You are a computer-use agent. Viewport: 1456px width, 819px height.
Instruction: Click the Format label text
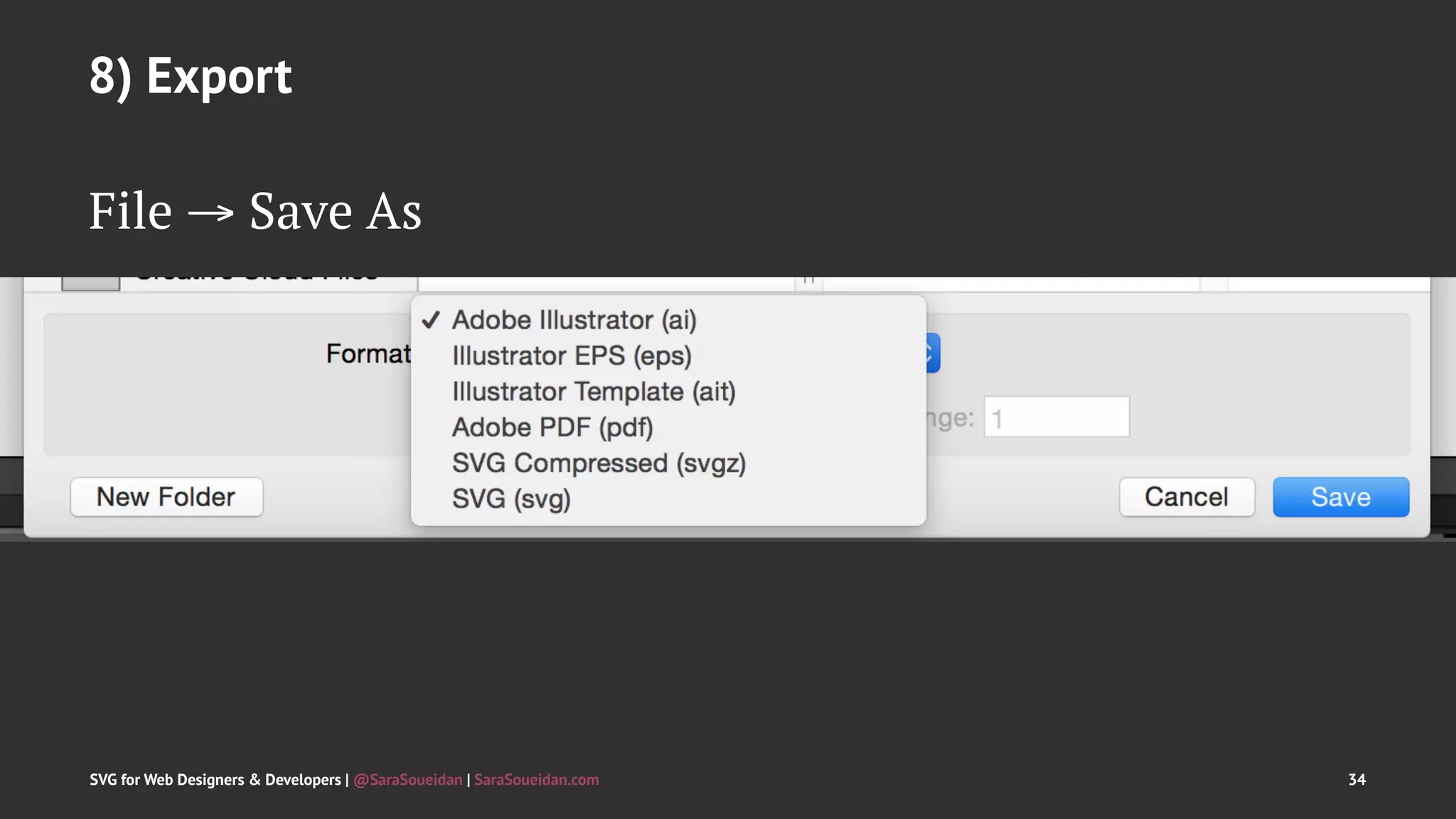[368, 353]
